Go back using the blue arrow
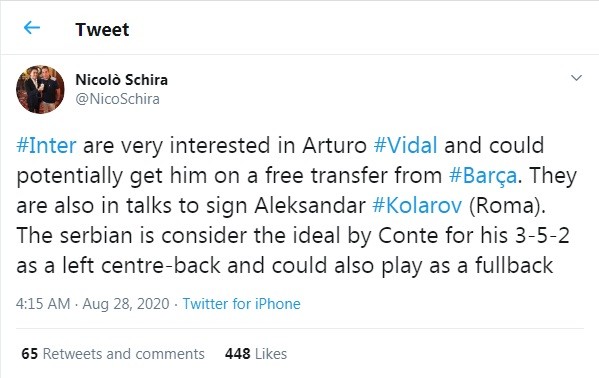This screenshot has height=378, width=599. click(32, 28)
